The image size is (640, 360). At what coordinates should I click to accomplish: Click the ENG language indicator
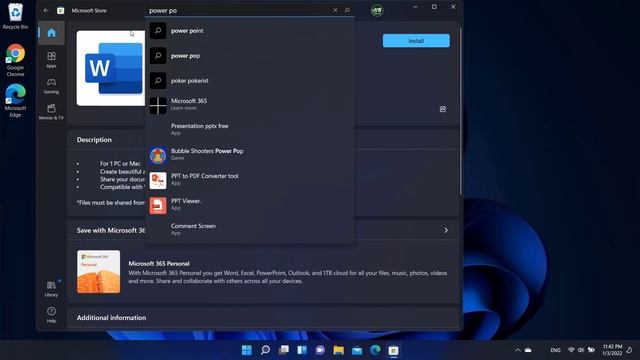point(555,350)
